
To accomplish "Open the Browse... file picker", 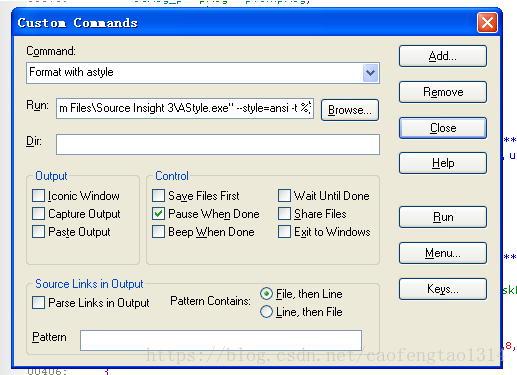I will [x=350, y=110].
